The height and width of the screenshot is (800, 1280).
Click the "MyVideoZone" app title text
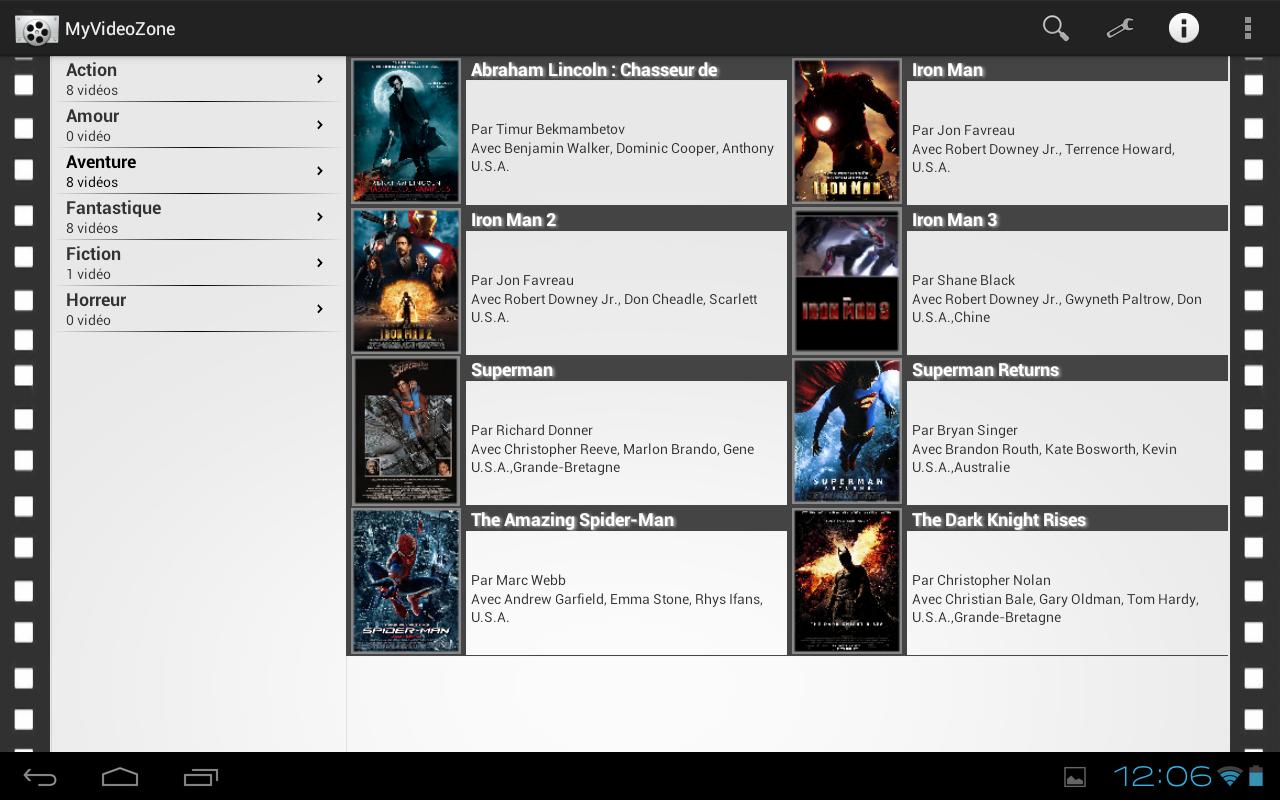click(x=120, y=29)
